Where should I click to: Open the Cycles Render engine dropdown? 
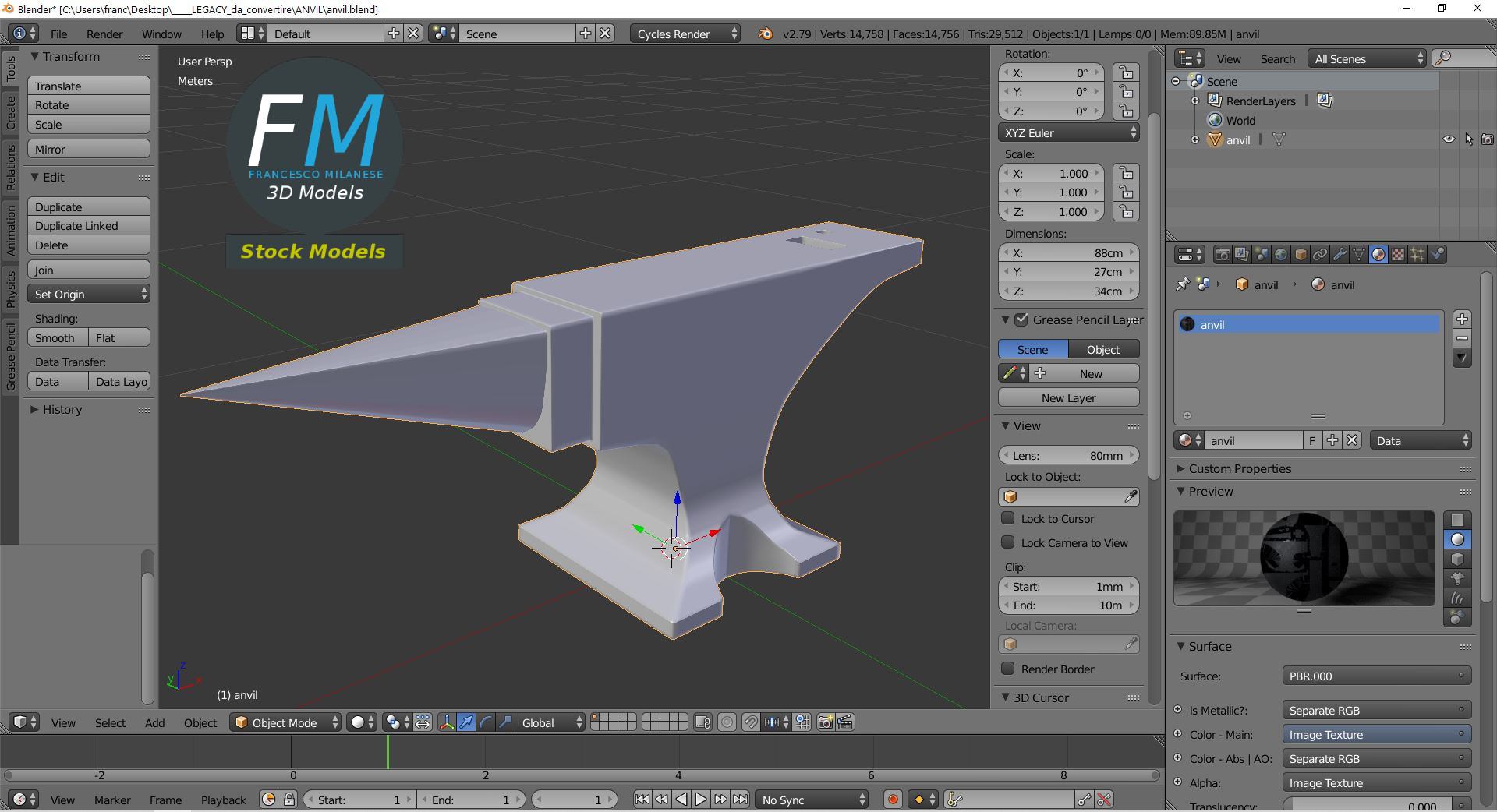coord(686,34)
